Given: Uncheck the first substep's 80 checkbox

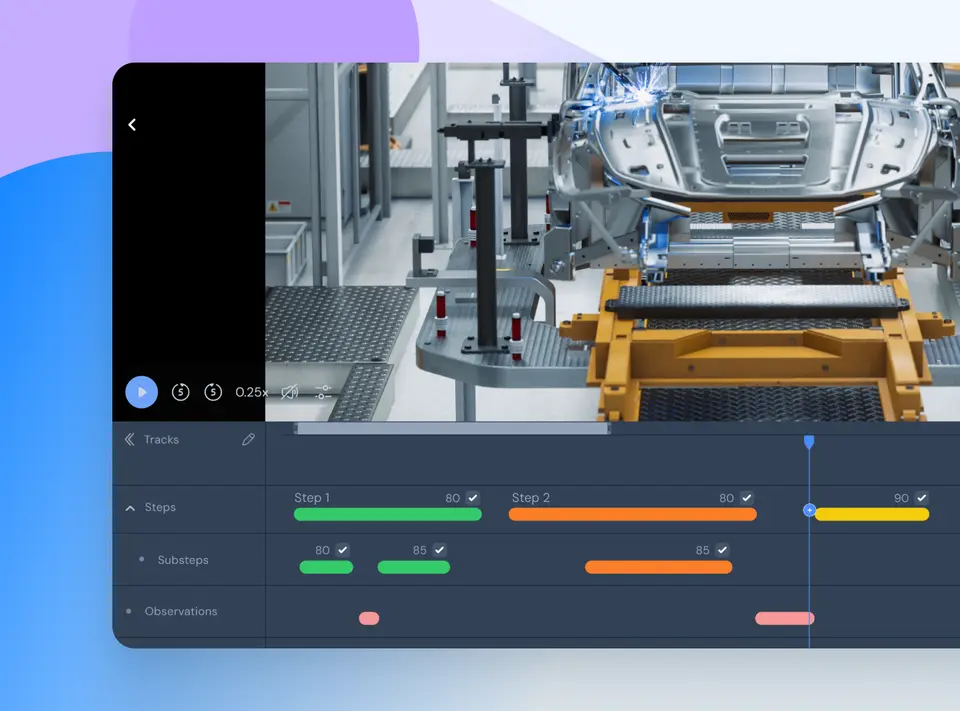Looking at the screenshot, I should pos(342,550).
